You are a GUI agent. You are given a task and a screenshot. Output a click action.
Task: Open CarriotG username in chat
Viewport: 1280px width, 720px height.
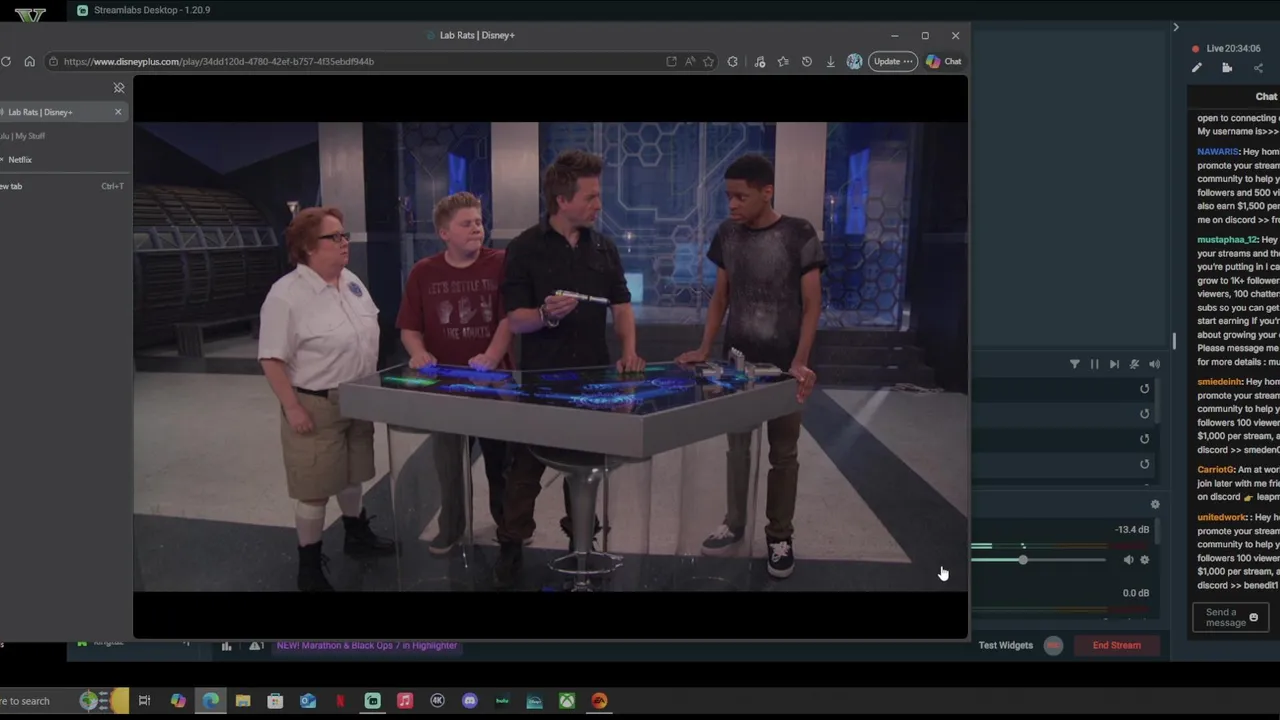point(1214,469)
